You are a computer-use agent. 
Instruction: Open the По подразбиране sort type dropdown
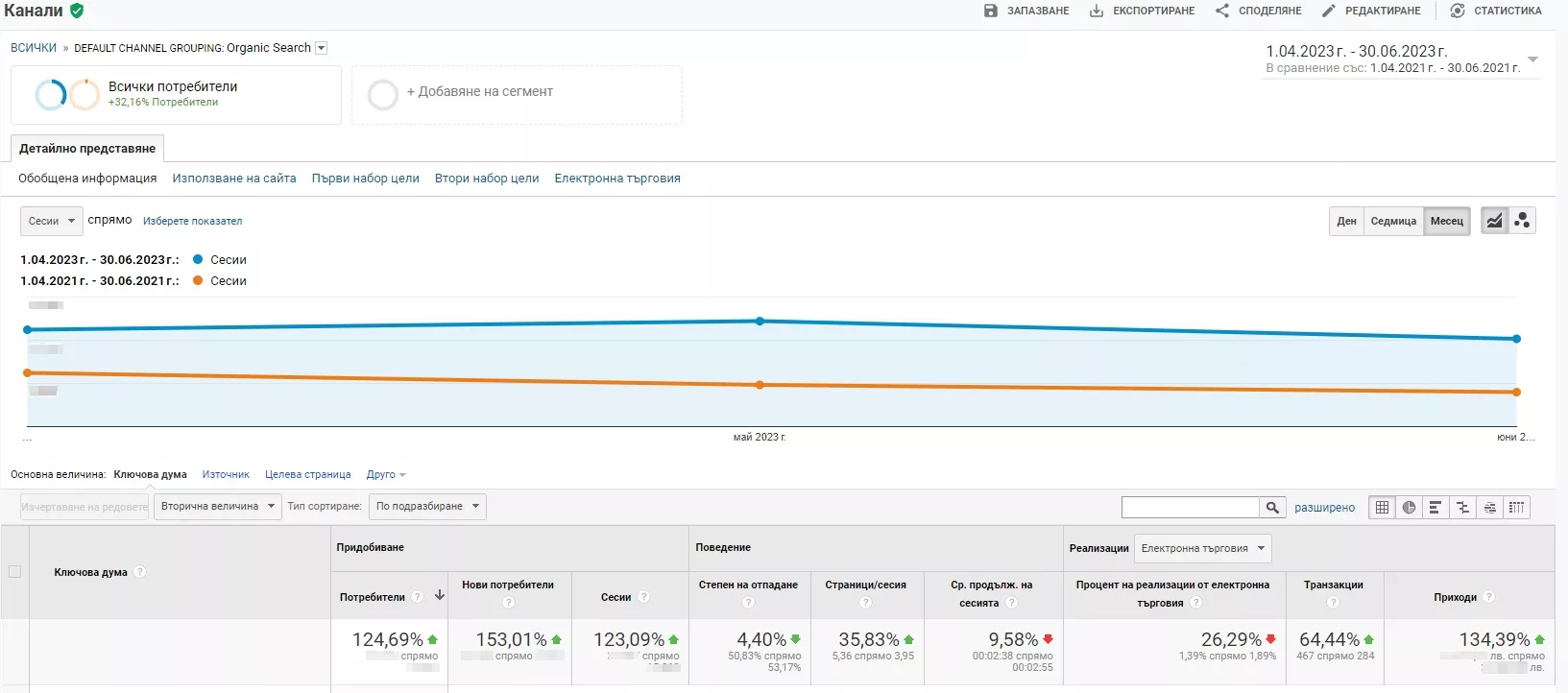(x=427, y=507)
